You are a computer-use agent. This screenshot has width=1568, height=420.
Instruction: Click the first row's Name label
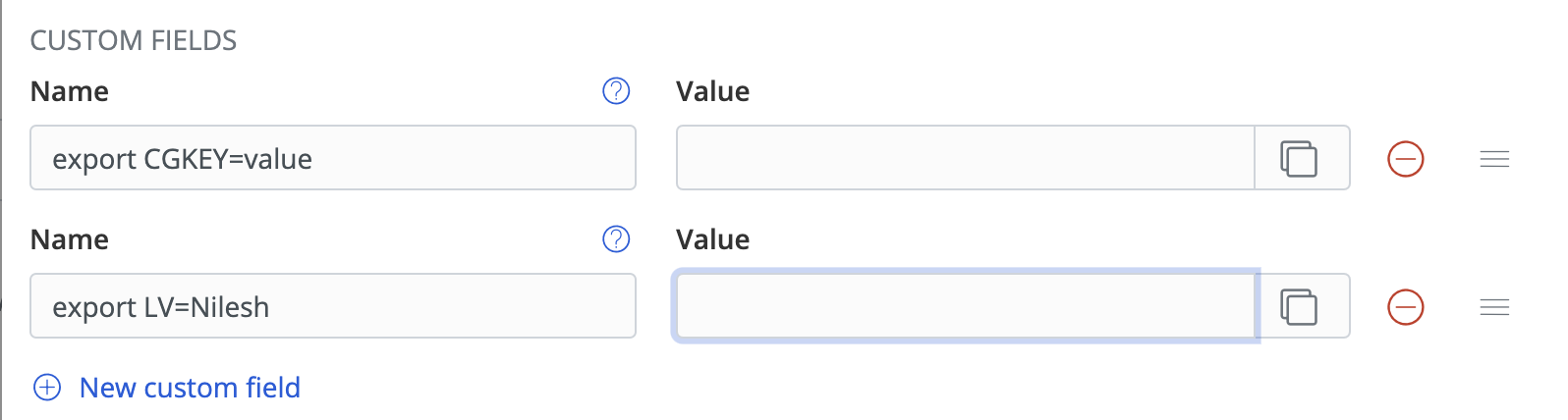pyautogui.click(x=70, y=91)
